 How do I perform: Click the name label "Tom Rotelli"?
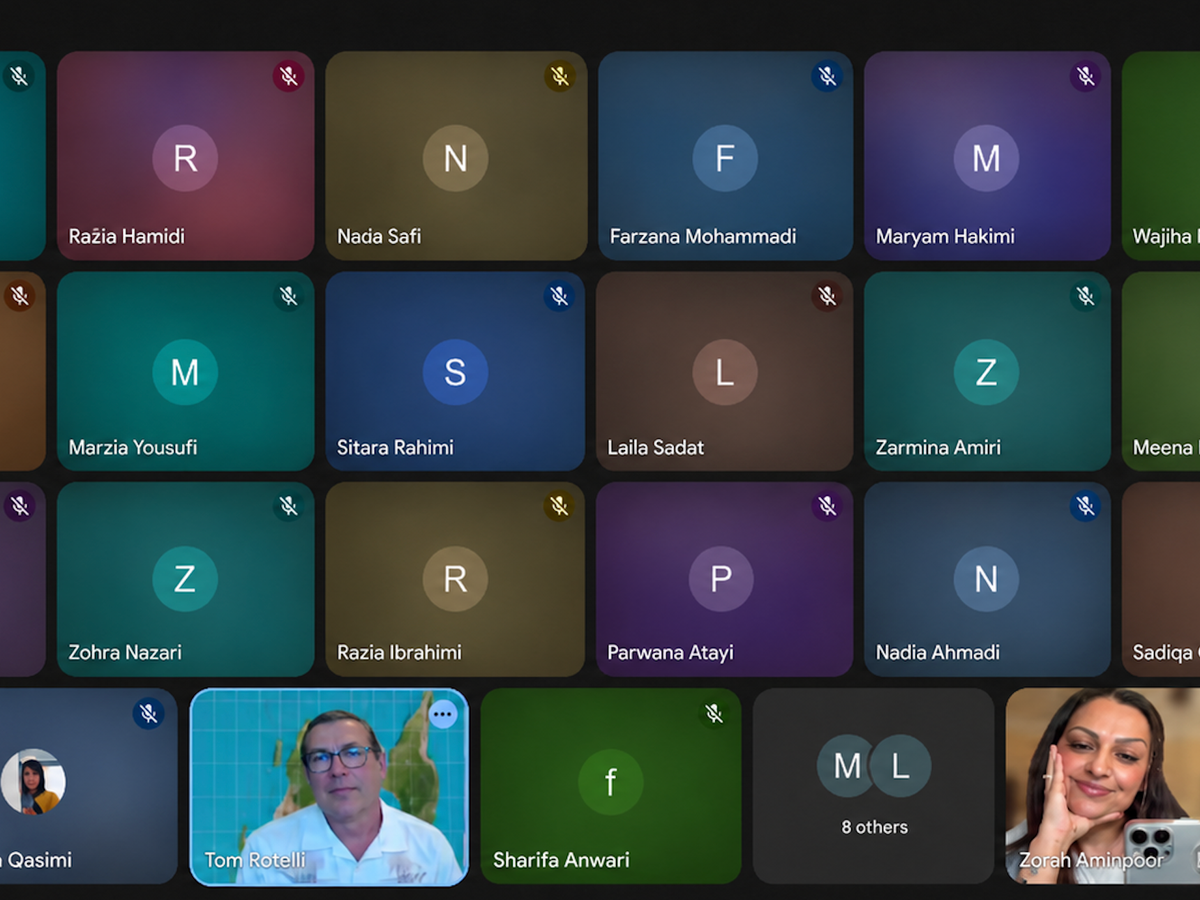click(255, 860)
